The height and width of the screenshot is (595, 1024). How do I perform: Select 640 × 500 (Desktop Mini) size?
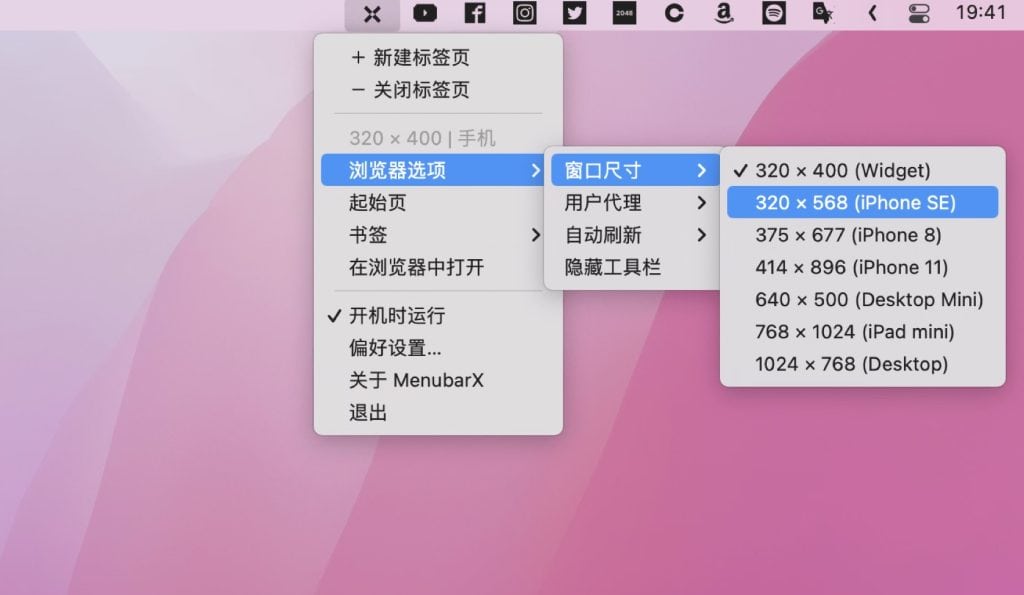[x=863, y=300]
